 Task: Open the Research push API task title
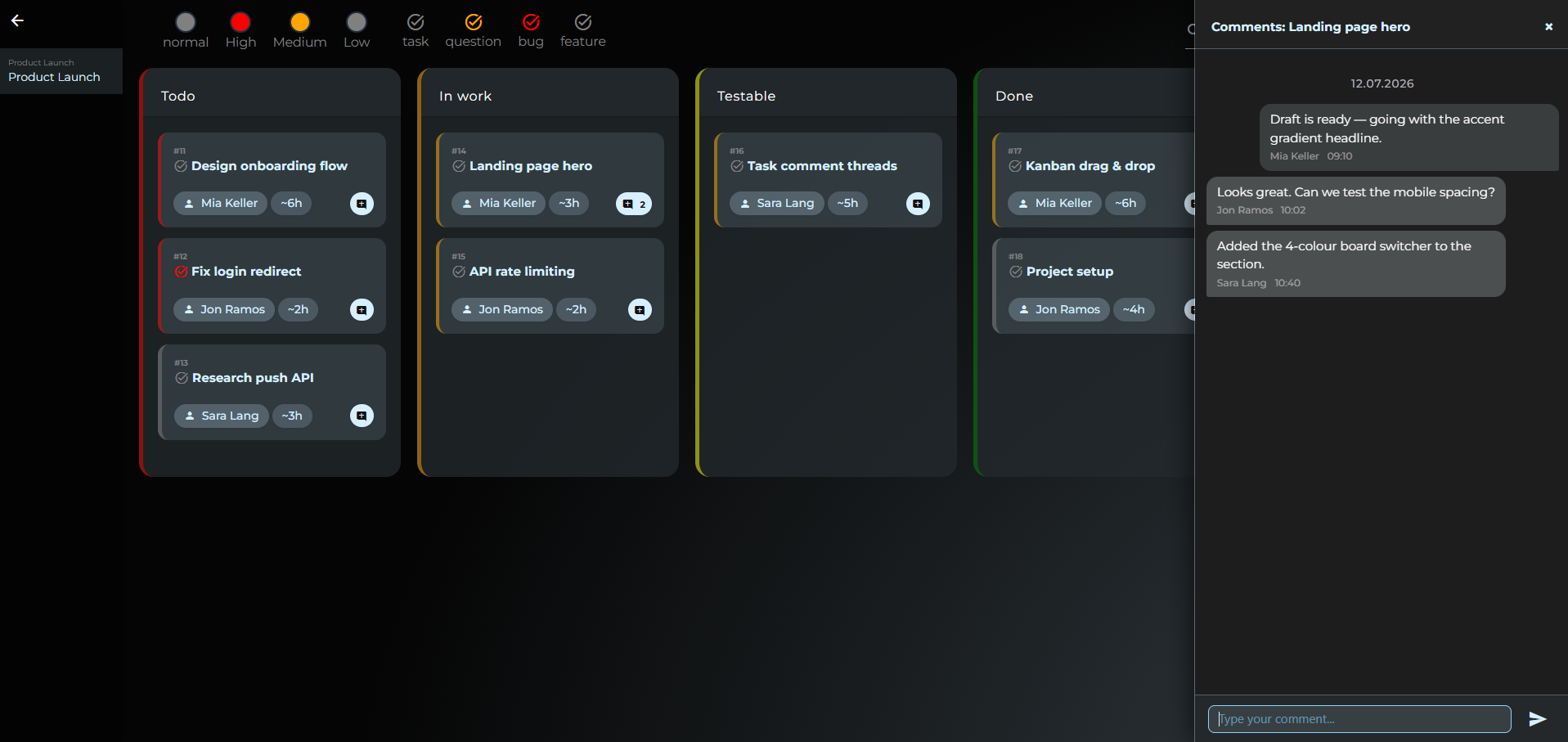253,378
